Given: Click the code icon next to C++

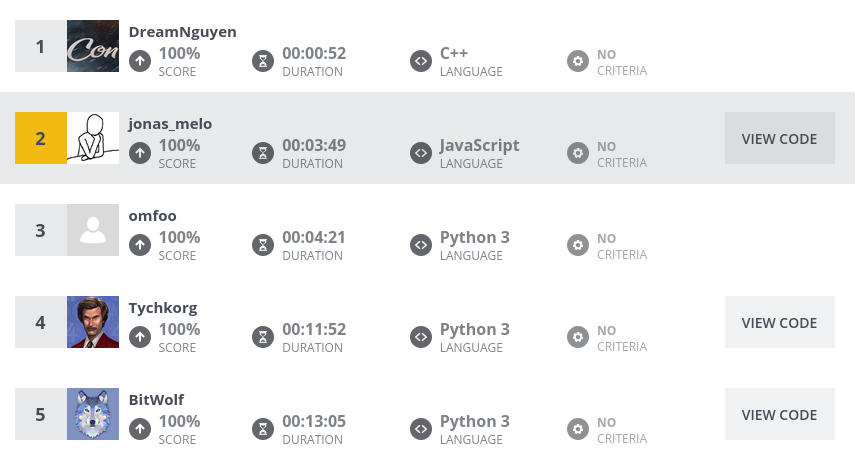Looking at the screenshot, I should 421,61.
